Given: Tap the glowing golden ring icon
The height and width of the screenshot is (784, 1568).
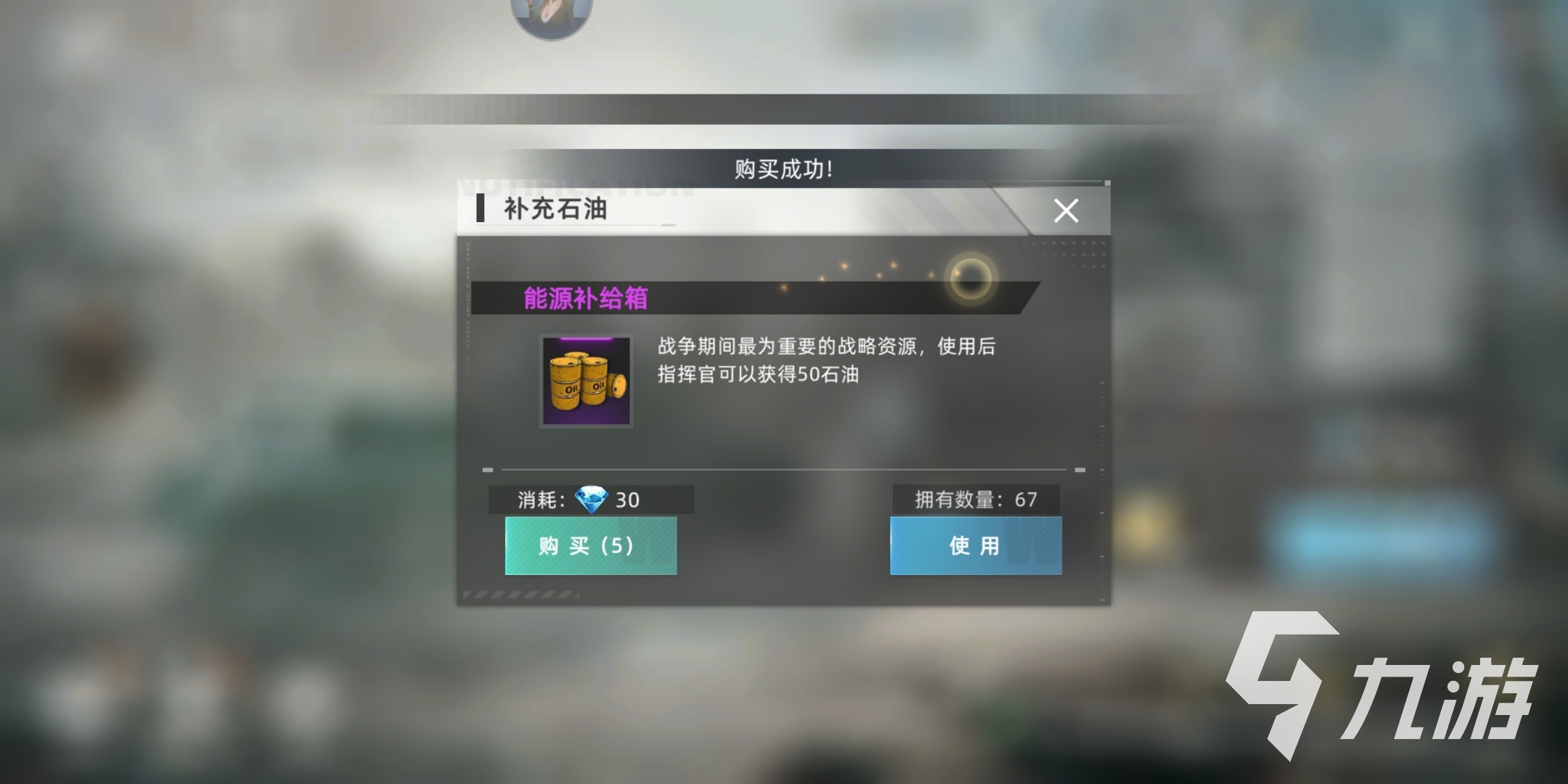Looking at the screenshot, I should 971,279.
